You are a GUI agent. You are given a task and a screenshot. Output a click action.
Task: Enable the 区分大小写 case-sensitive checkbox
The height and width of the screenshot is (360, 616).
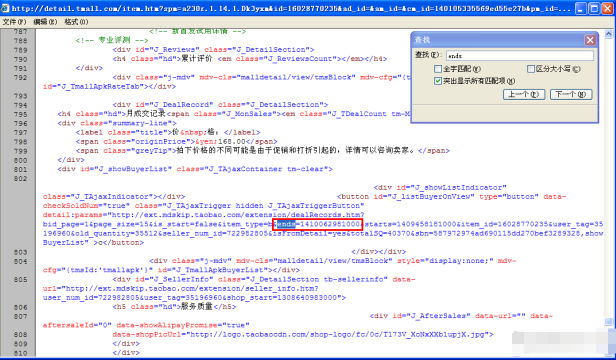[x=531, y=69]
